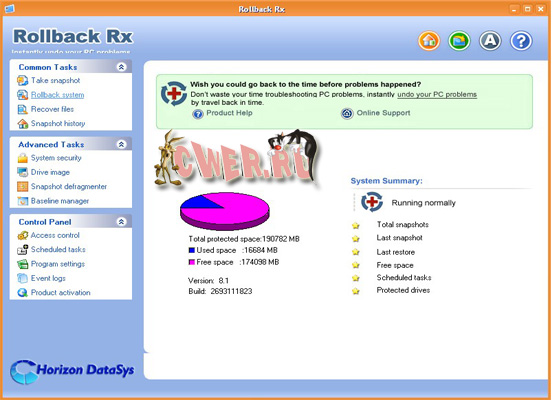This screenshot has width=560, height=400.
Task: Collapse the Common Tasks panel
Action: tap(121, 67)
